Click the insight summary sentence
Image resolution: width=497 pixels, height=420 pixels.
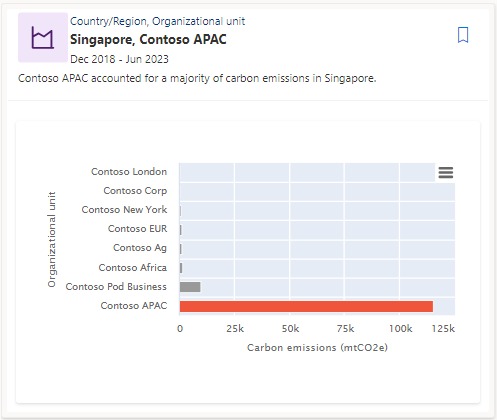pos(197,78)
